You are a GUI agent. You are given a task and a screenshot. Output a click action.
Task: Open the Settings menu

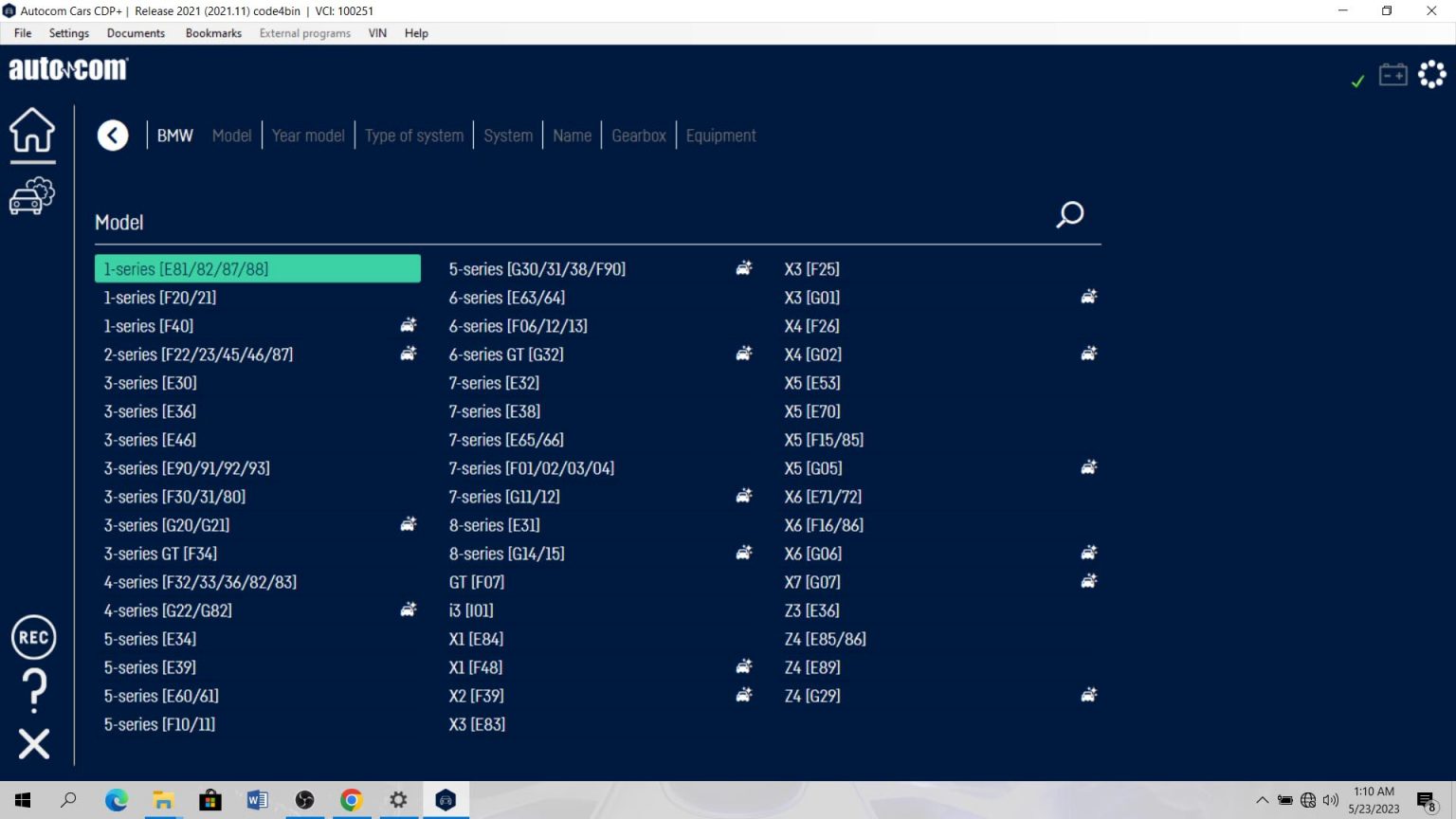pos(67,33)
